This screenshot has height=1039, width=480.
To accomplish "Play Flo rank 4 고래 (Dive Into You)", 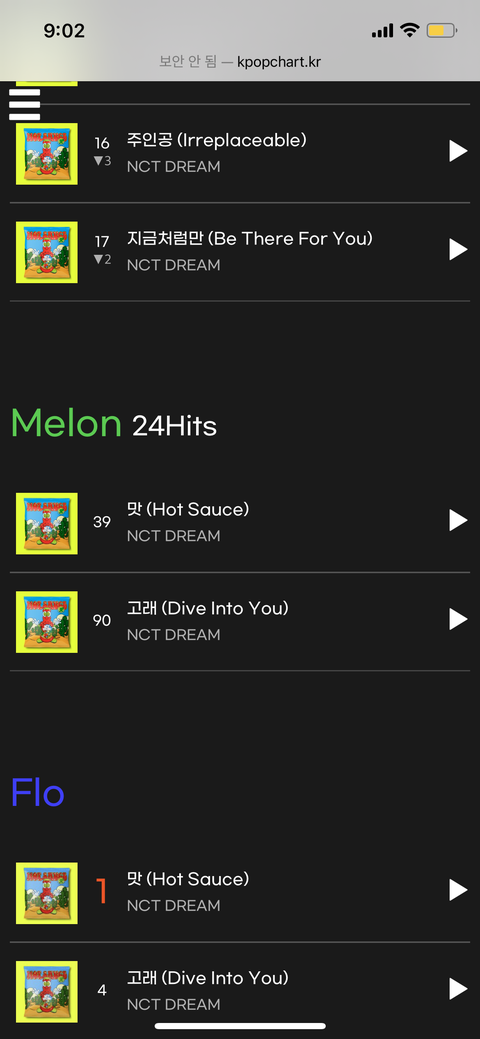I will 458,989.
